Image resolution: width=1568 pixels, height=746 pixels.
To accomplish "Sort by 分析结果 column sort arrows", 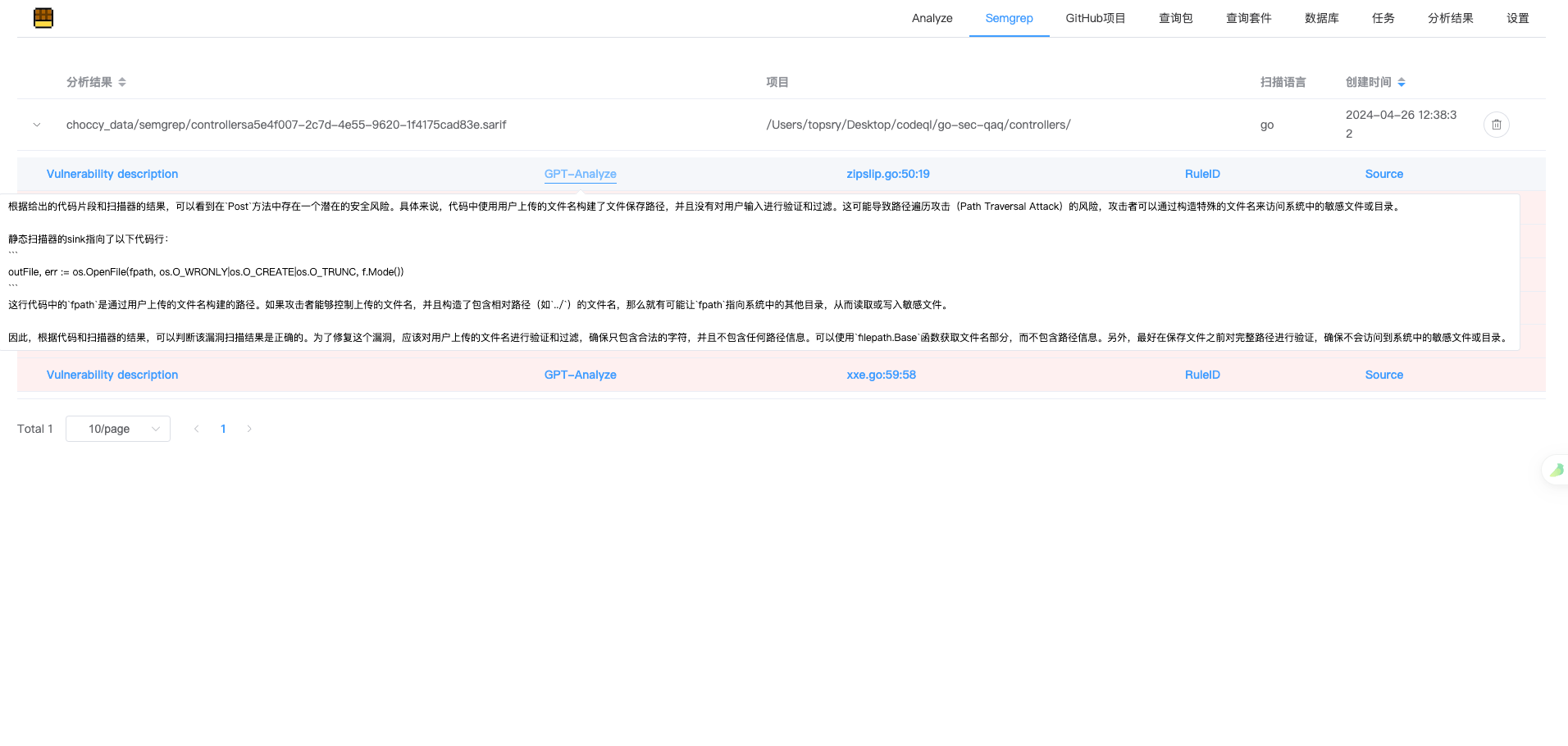I will click(122, 82).
